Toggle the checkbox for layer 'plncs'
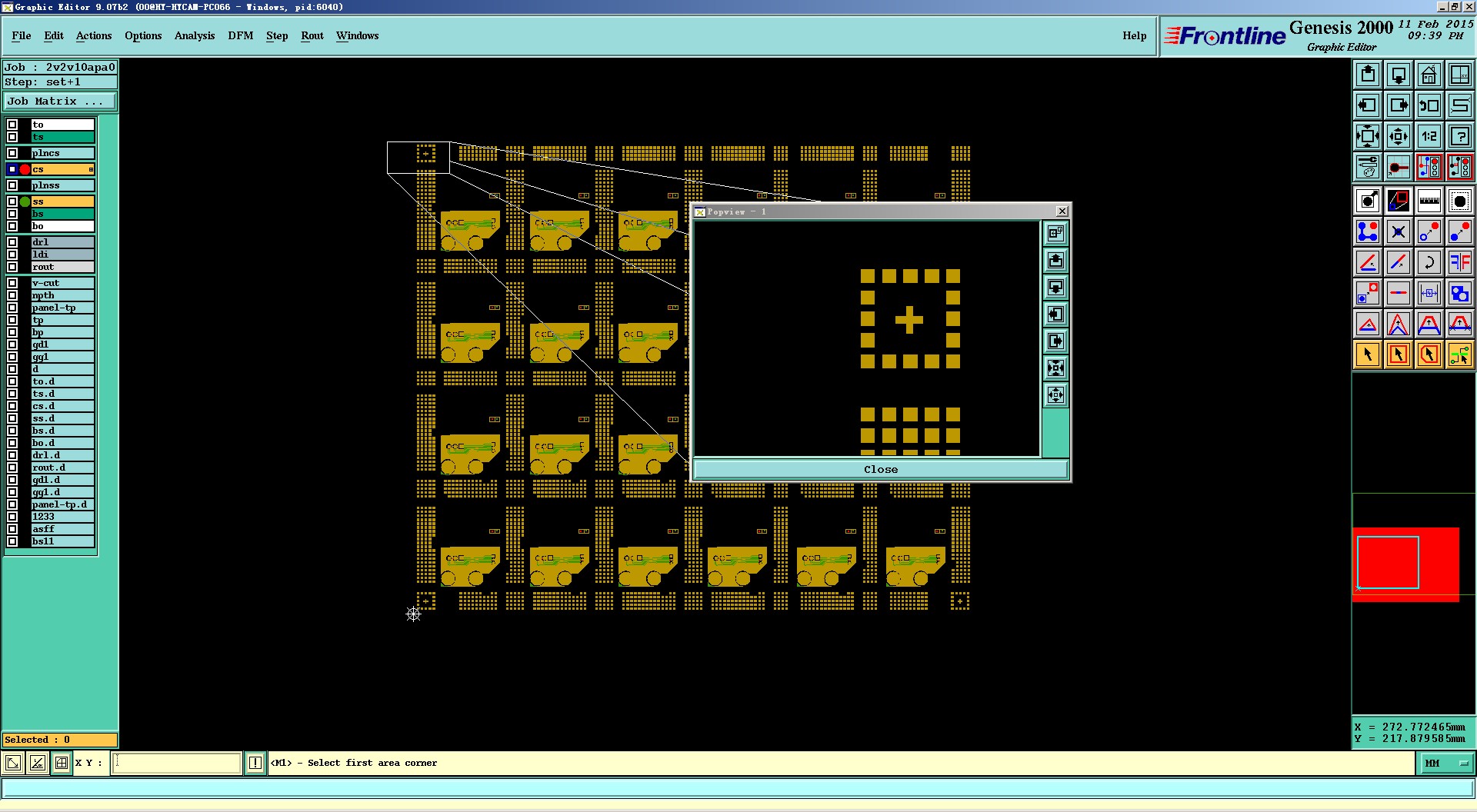This screenshot has width=1477, height=812. tap(12, 153)
